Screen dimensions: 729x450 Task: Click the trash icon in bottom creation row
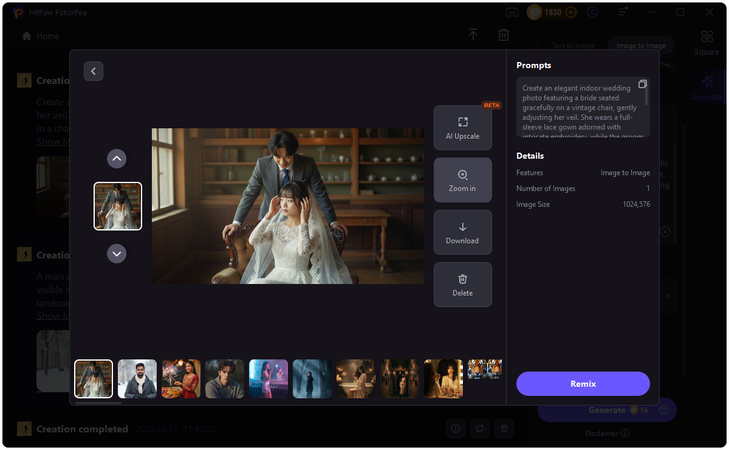click(504, 429)
